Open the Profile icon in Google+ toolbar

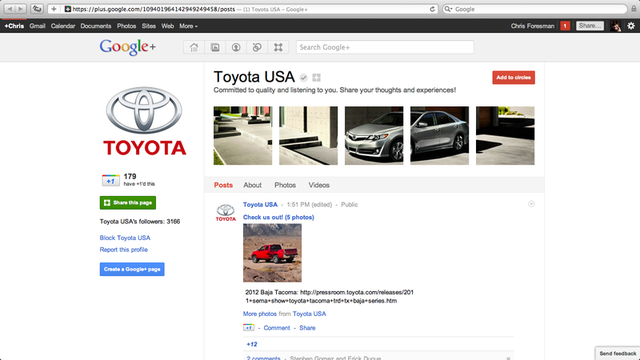point(236,47)
